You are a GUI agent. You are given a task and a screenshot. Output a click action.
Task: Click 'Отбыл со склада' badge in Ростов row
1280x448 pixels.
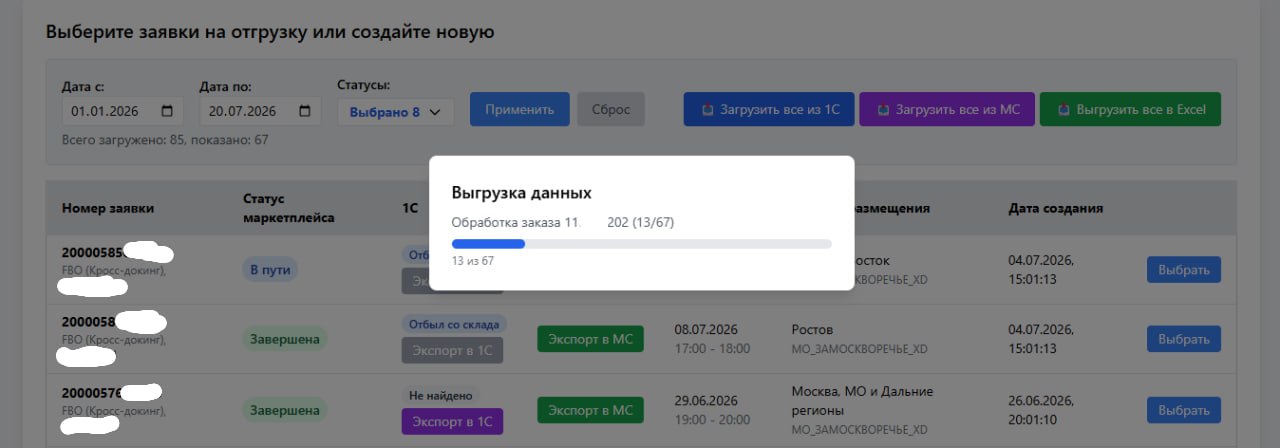pyautogui.click(x=454, y=324)
